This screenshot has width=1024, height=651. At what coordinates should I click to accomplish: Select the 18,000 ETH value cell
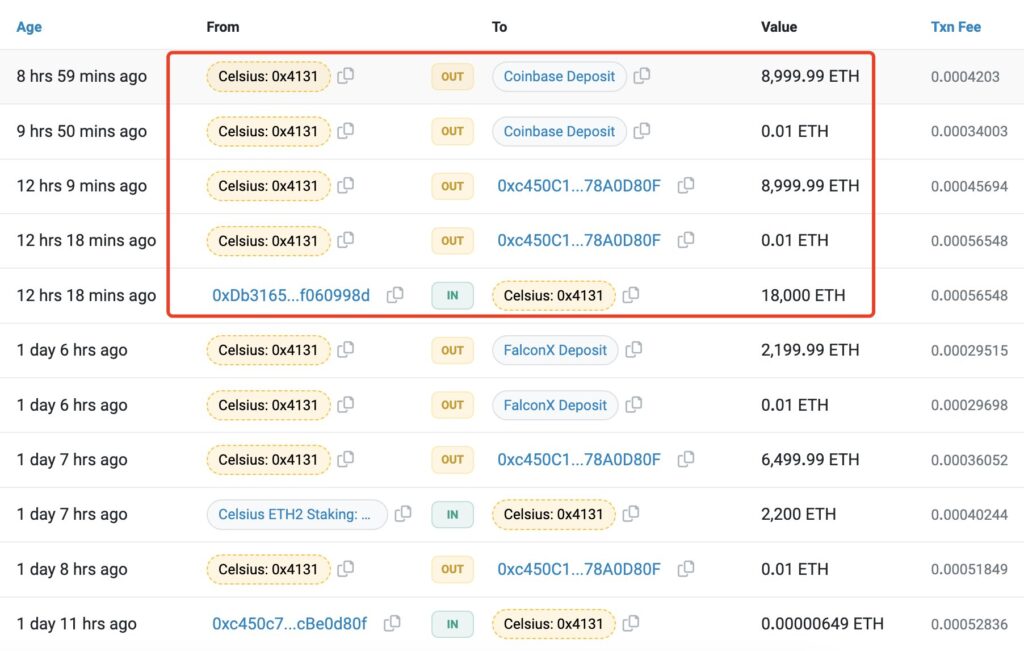coord(803,296)
